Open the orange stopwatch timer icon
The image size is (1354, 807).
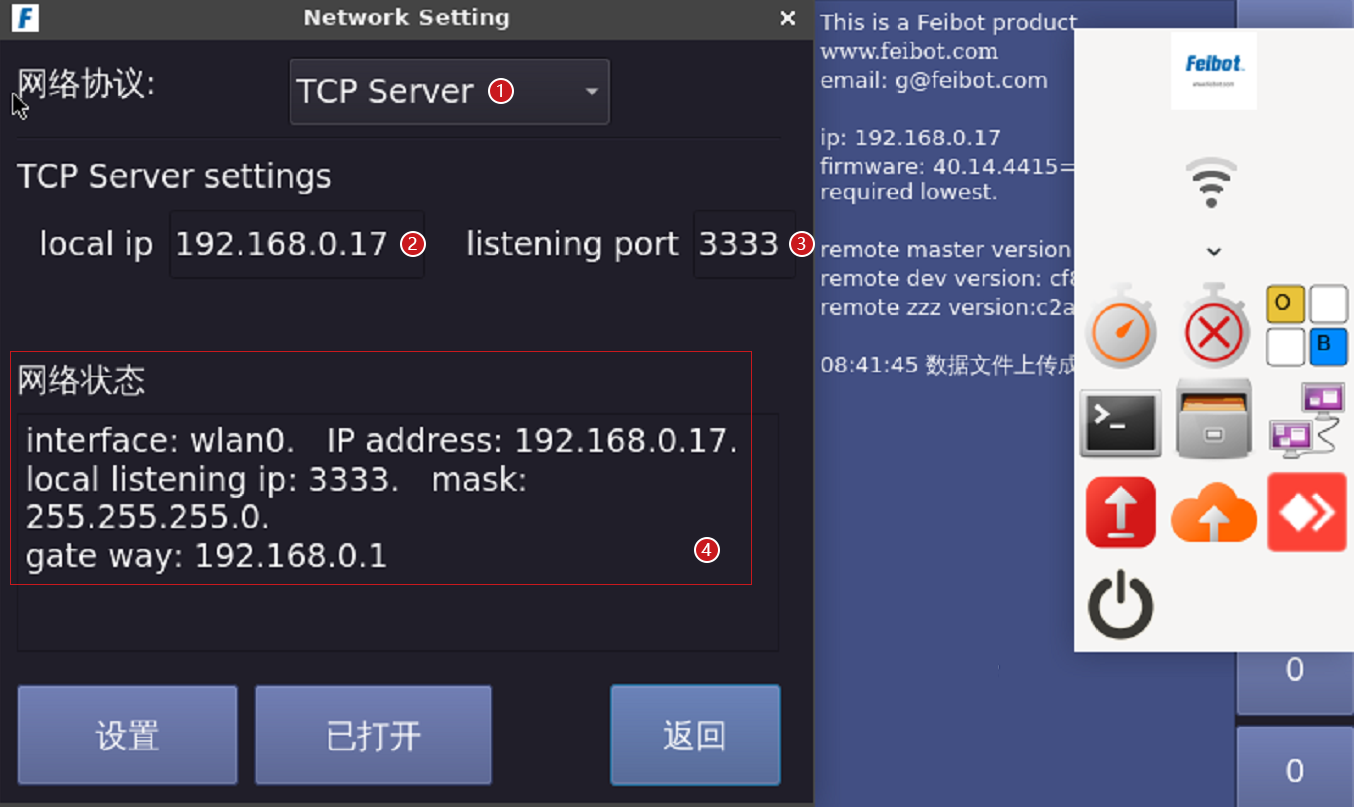[1121, 326]
